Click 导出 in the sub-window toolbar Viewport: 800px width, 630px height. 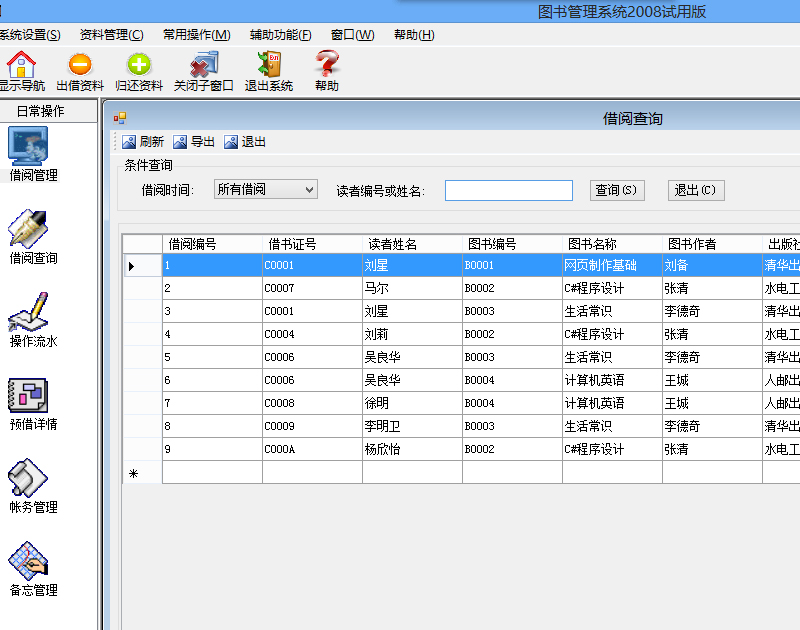(x=194, y=142)
